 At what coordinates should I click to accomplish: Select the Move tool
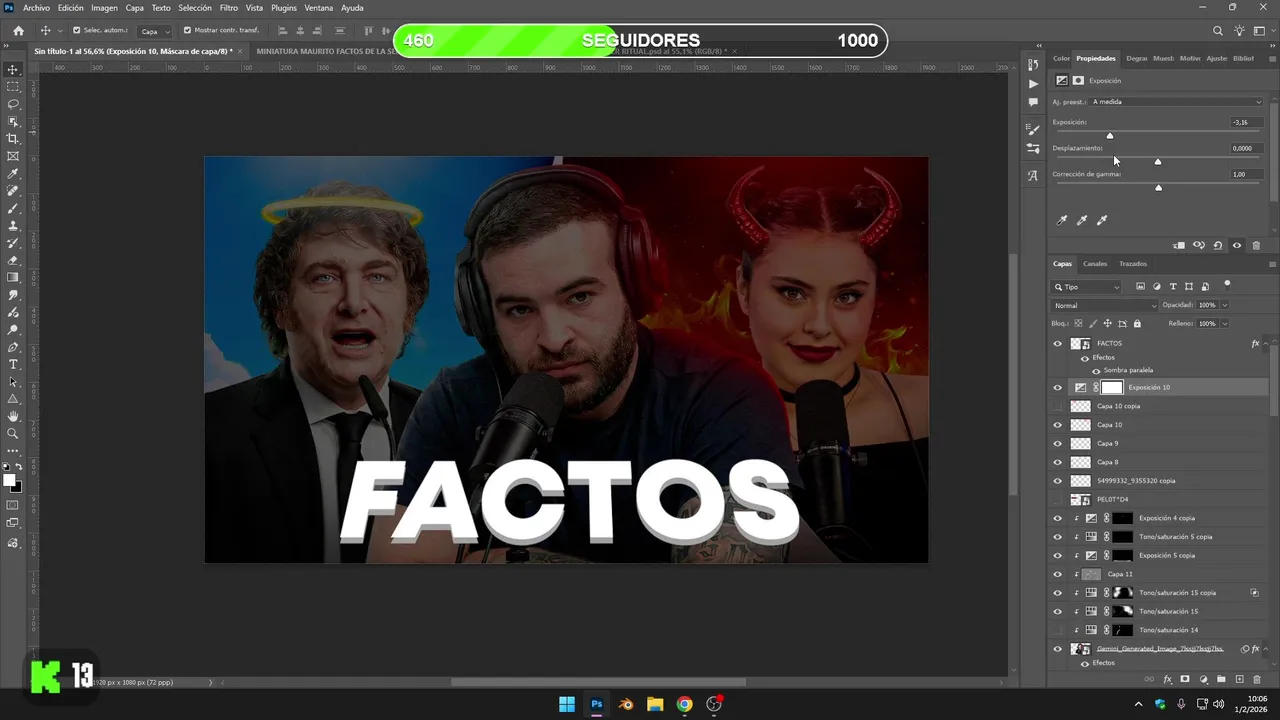(13, 70)
